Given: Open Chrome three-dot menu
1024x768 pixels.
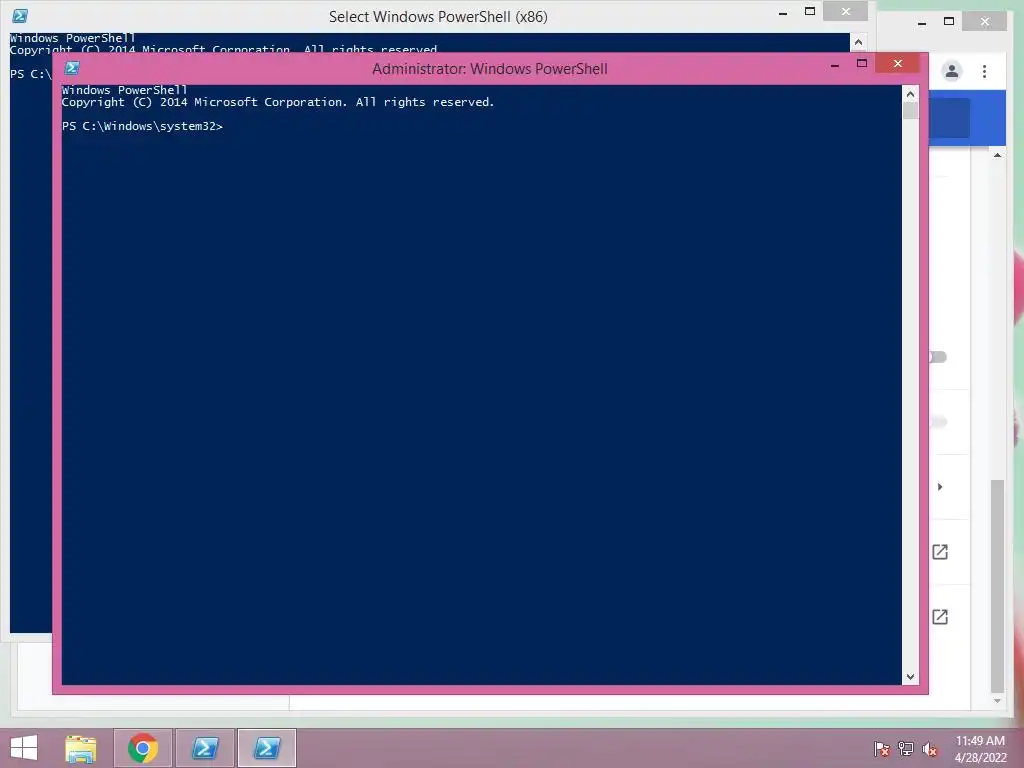Looking at the screenshot, I should [984, 71].
